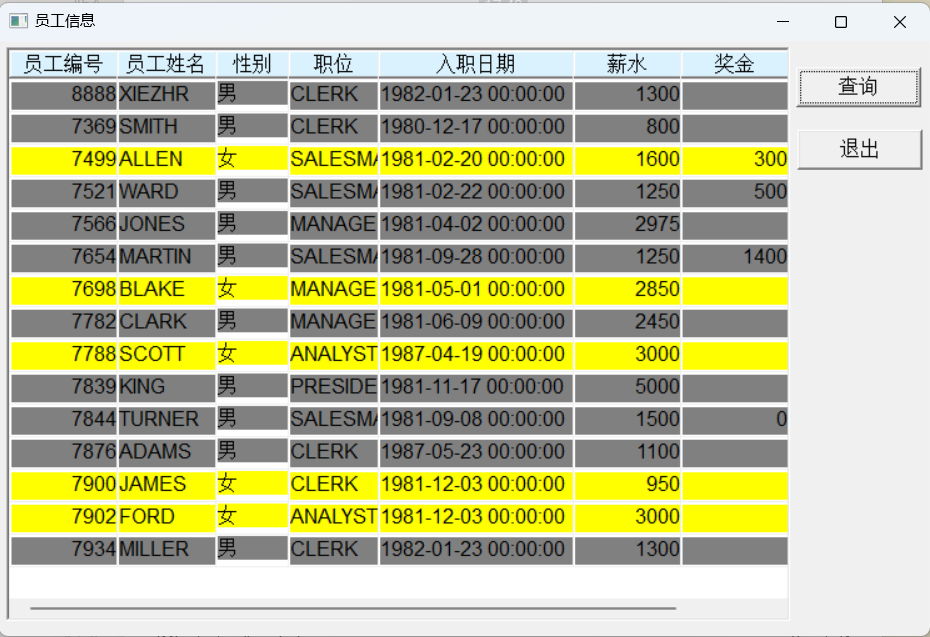
Task: Select the salary 950 cell
Action: [628, 485]
